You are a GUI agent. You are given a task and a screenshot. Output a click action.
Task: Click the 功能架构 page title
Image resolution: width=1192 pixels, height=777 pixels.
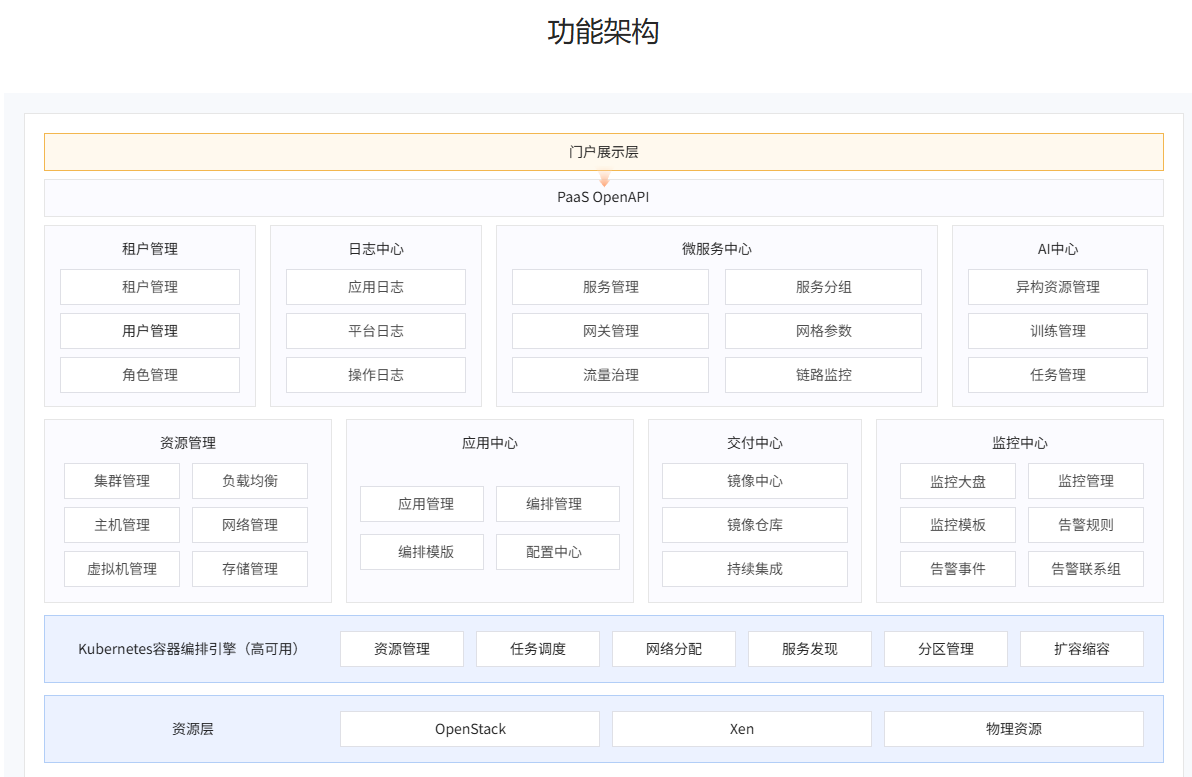tap(603, 32)
